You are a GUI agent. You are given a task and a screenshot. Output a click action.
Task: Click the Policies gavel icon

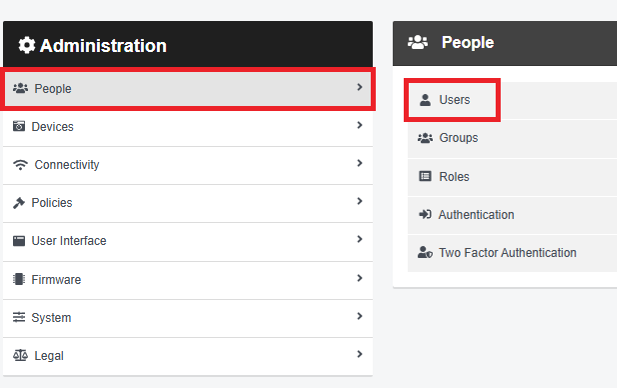point(19,203)
